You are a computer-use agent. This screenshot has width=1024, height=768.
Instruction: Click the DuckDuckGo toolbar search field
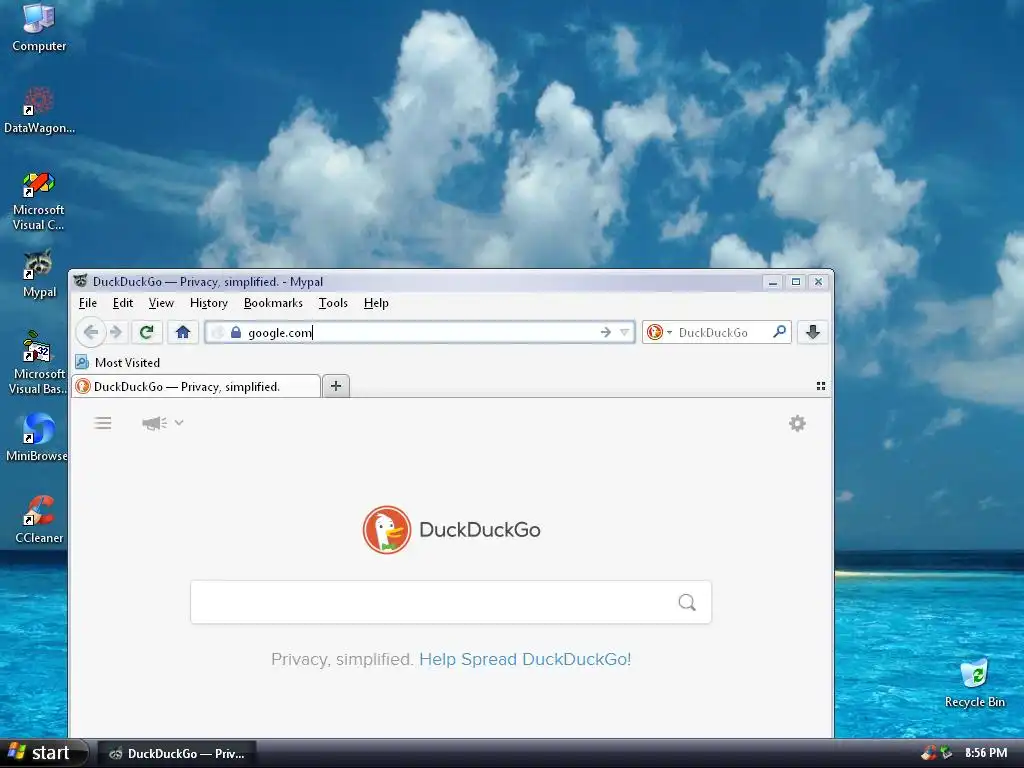pos(716,332)
